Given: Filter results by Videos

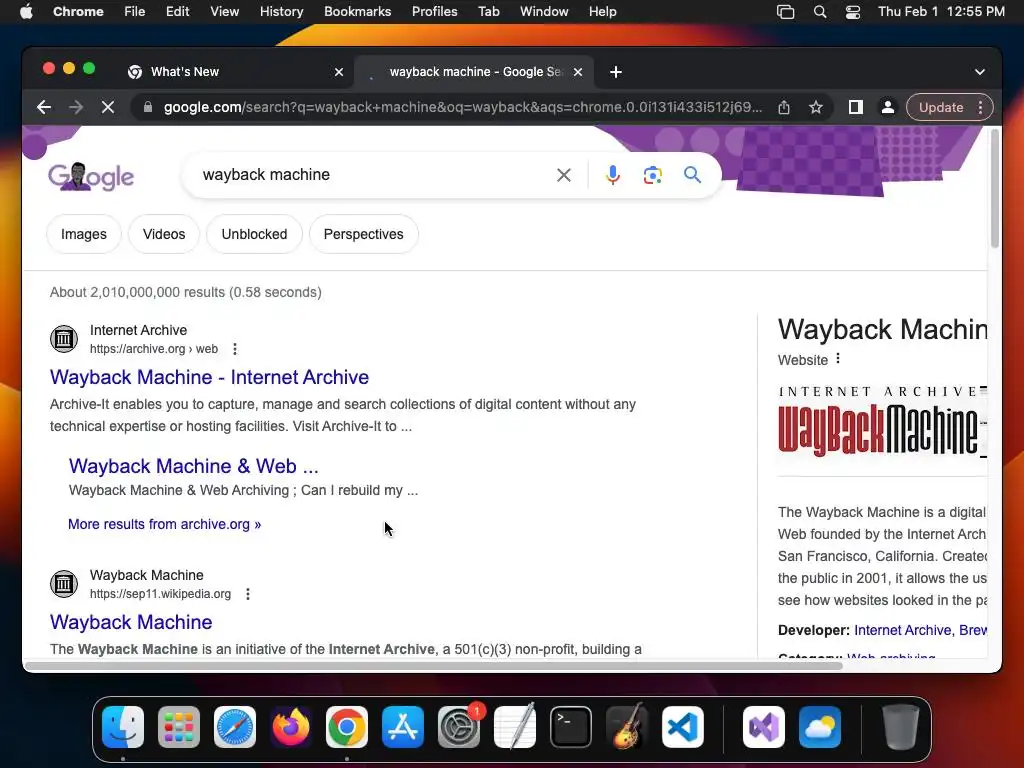Looking at the screenshot, I should [164, 234].
